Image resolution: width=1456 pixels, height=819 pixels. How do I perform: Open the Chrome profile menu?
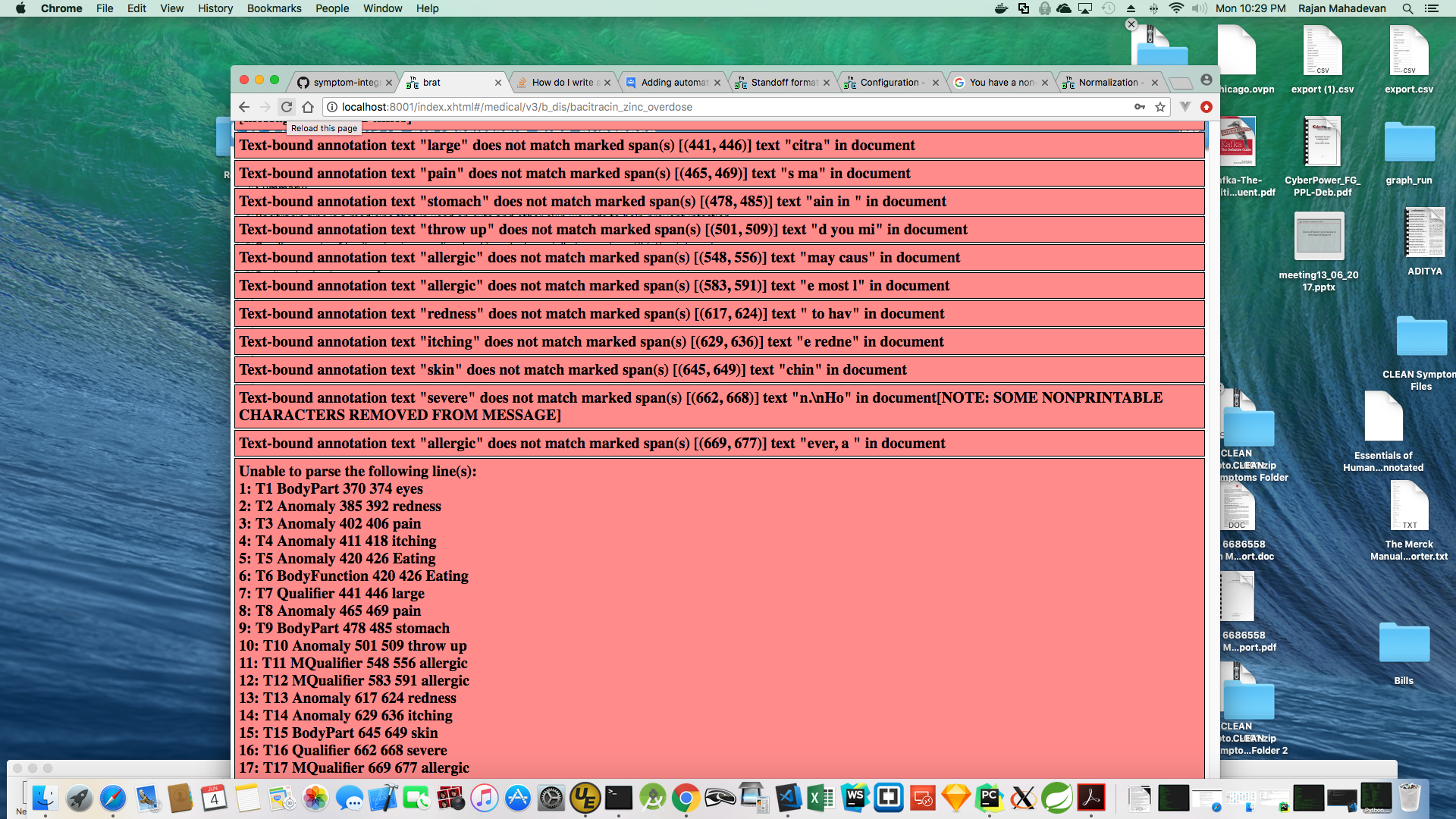[x=1207, y=78]
